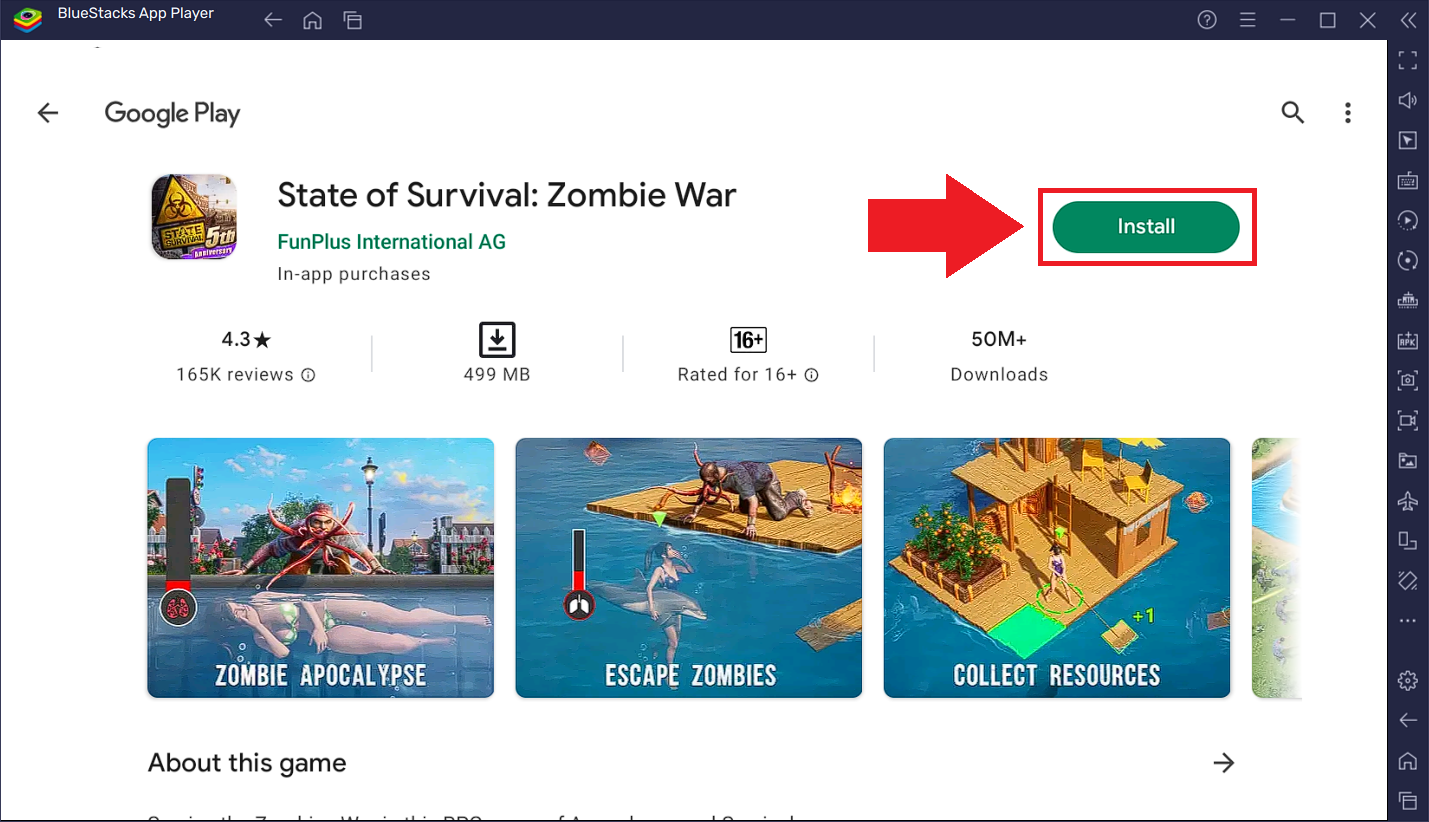Show more sidebar tools via three dots
Screen dimensions: 1429x822
point(1408,620)
